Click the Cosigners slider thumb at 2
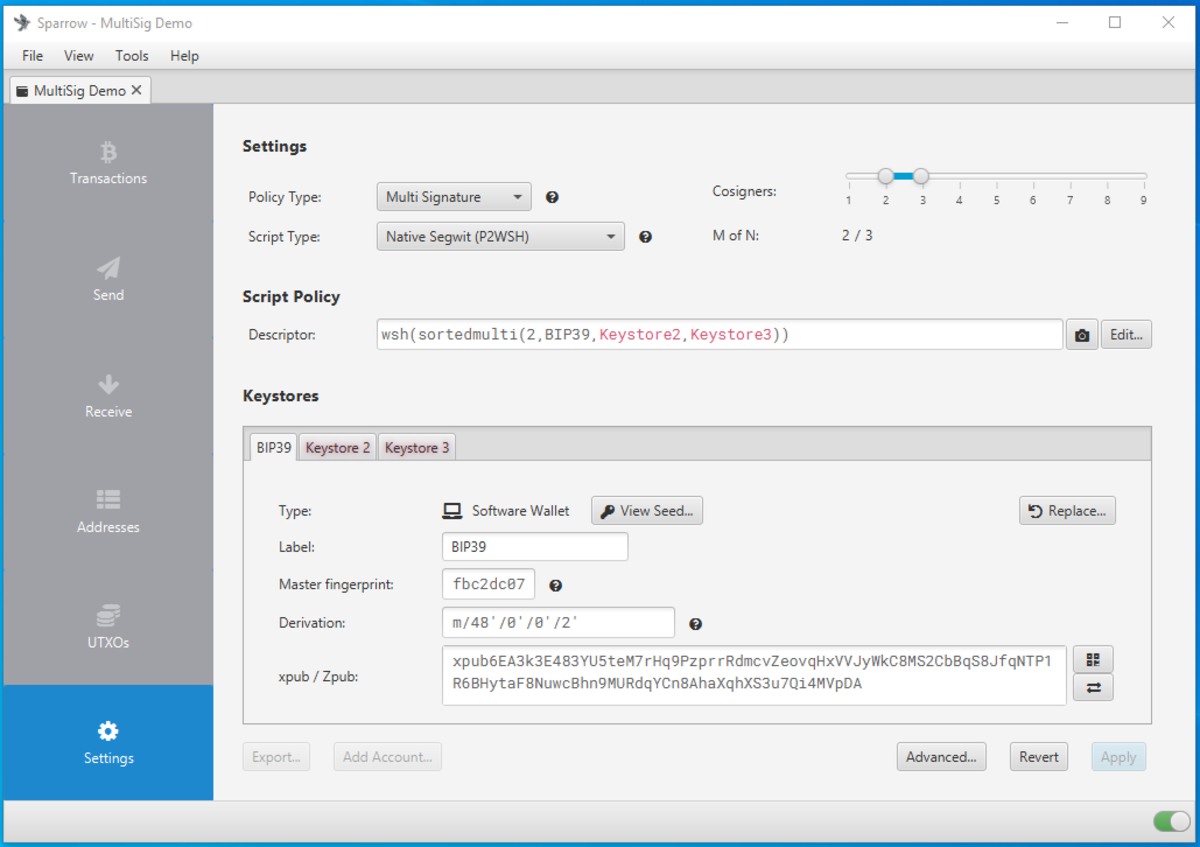 click(885, 176)
